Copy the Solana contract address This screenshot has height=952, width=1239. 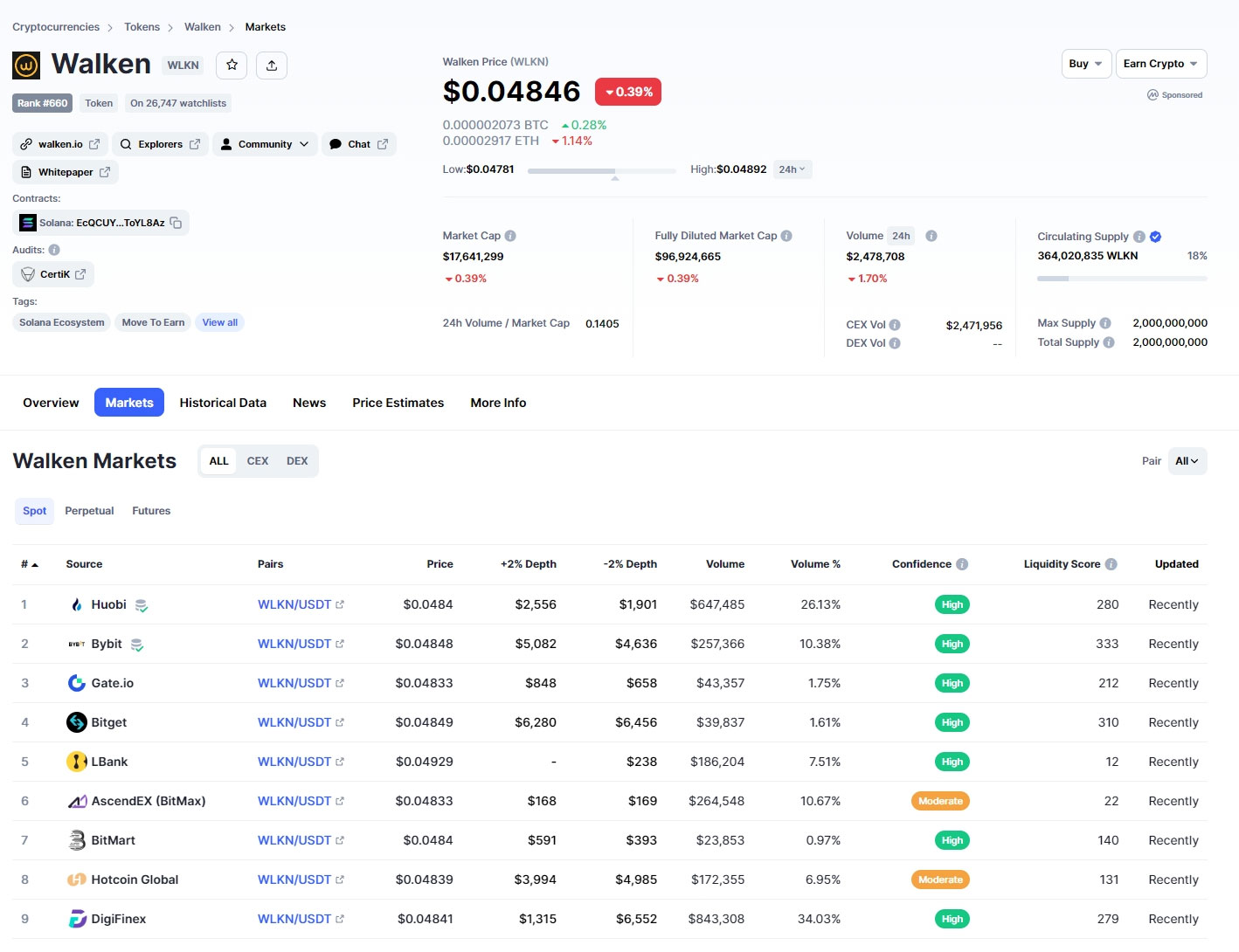coord(176,223)
